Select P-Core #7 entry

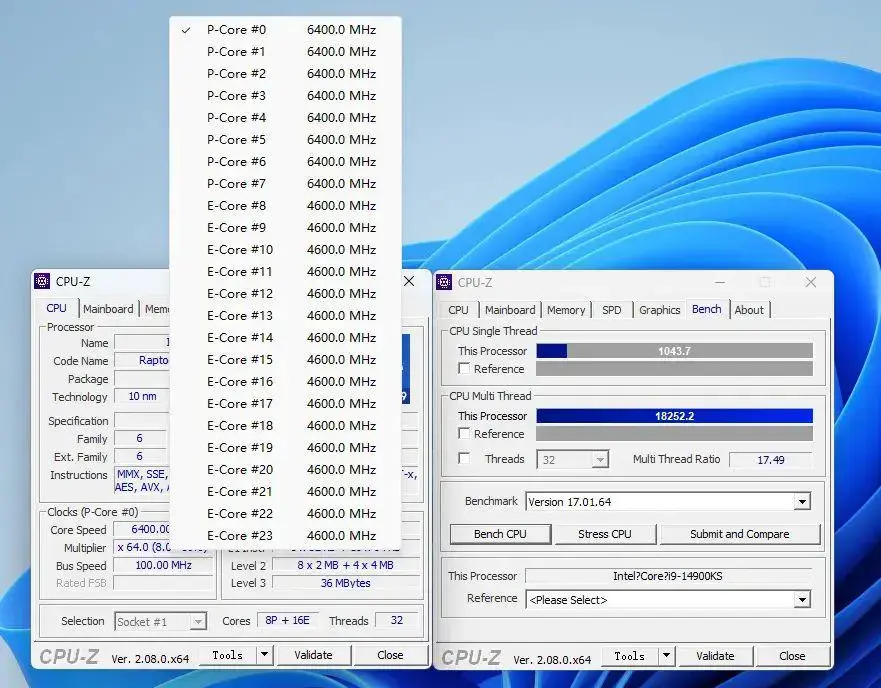(x=285, y=184)
